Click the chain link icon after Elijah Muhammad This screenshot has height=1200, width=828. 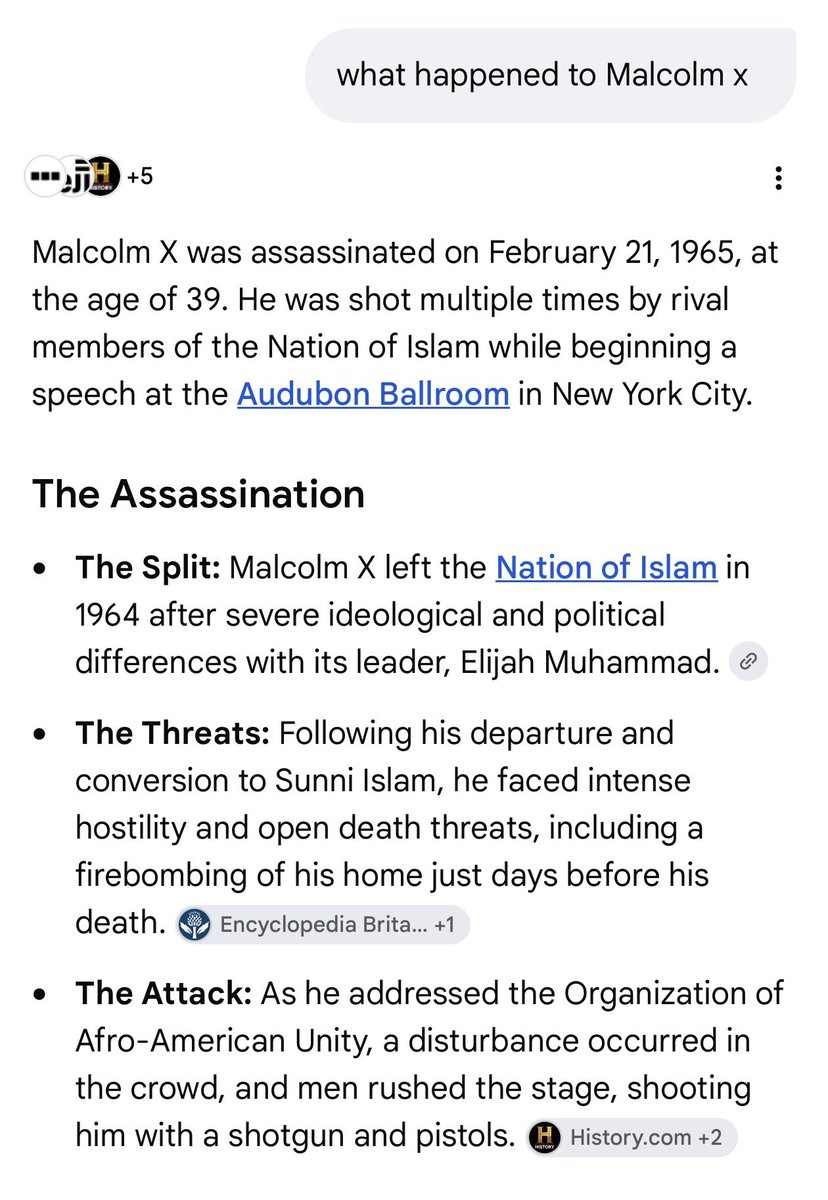coord(747,661)
